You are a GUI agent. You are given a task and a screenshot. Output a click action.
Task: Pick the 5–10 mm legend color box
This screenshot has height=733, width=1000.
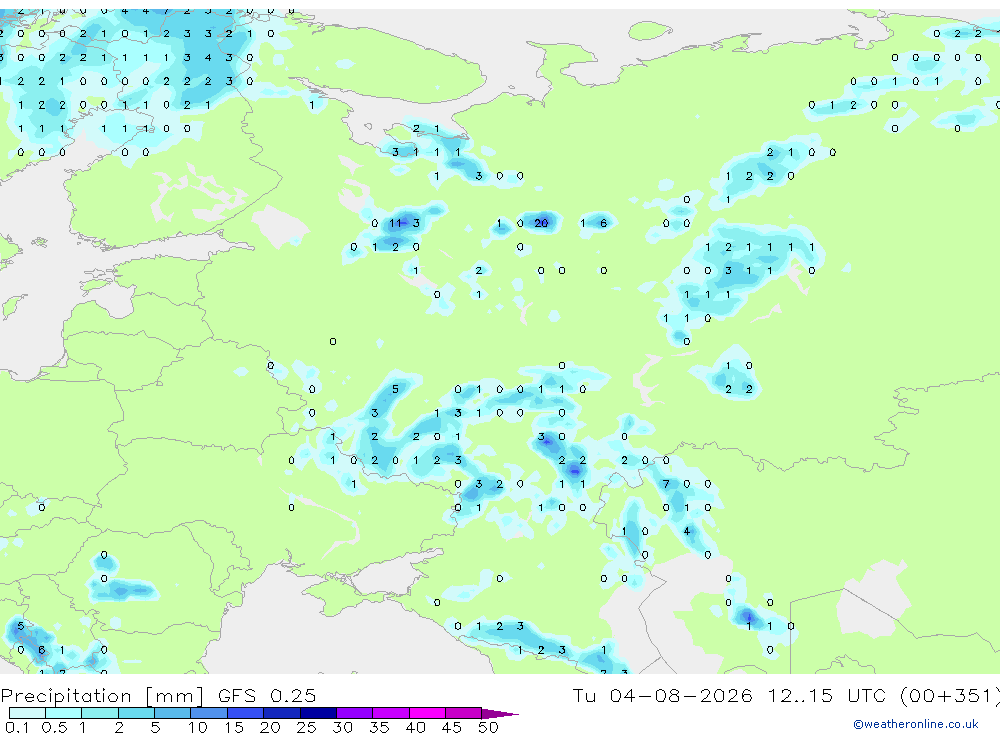tap(172, 713)
